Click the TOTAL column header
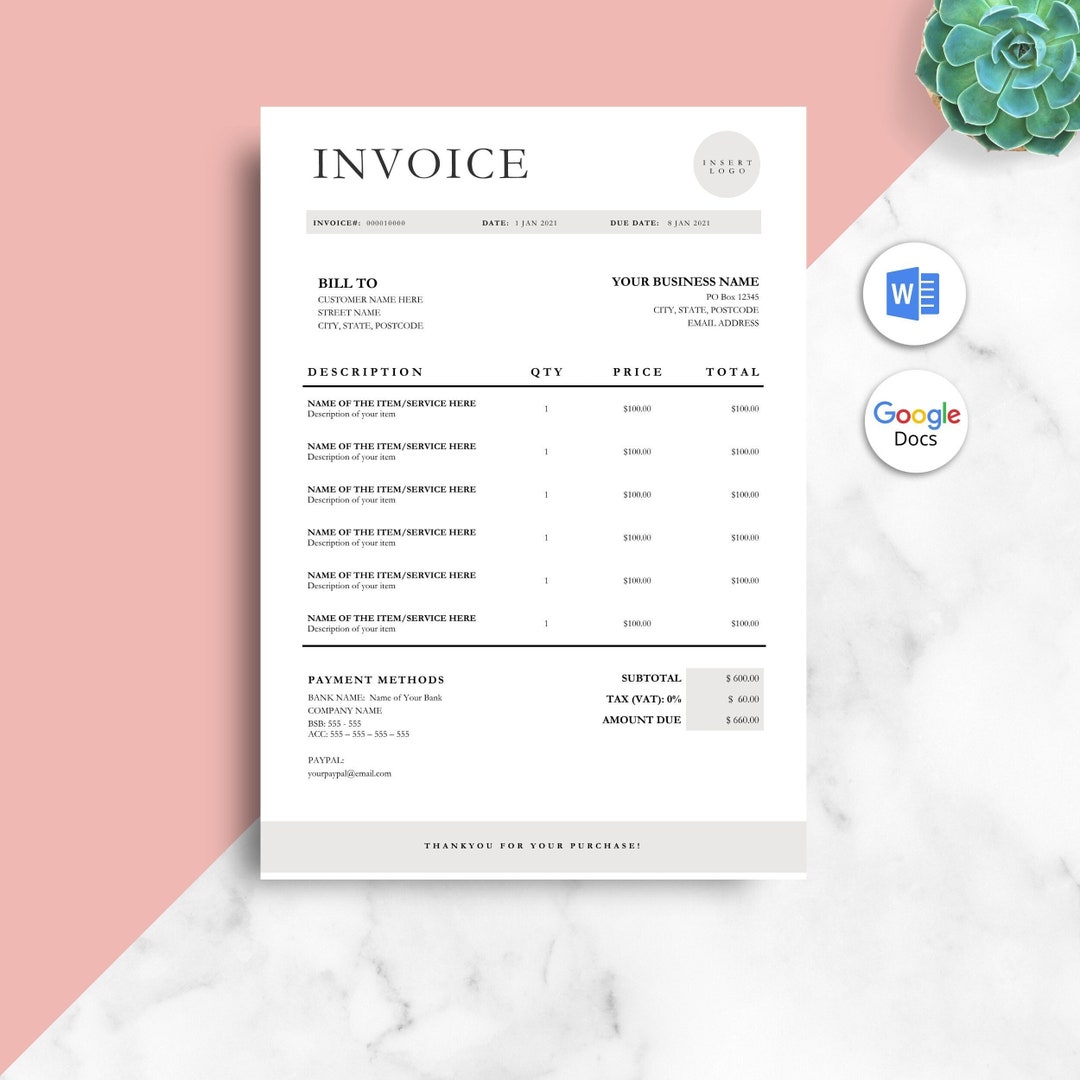The width and height of the screenshot is (1080, 1080). coord(733,371)
